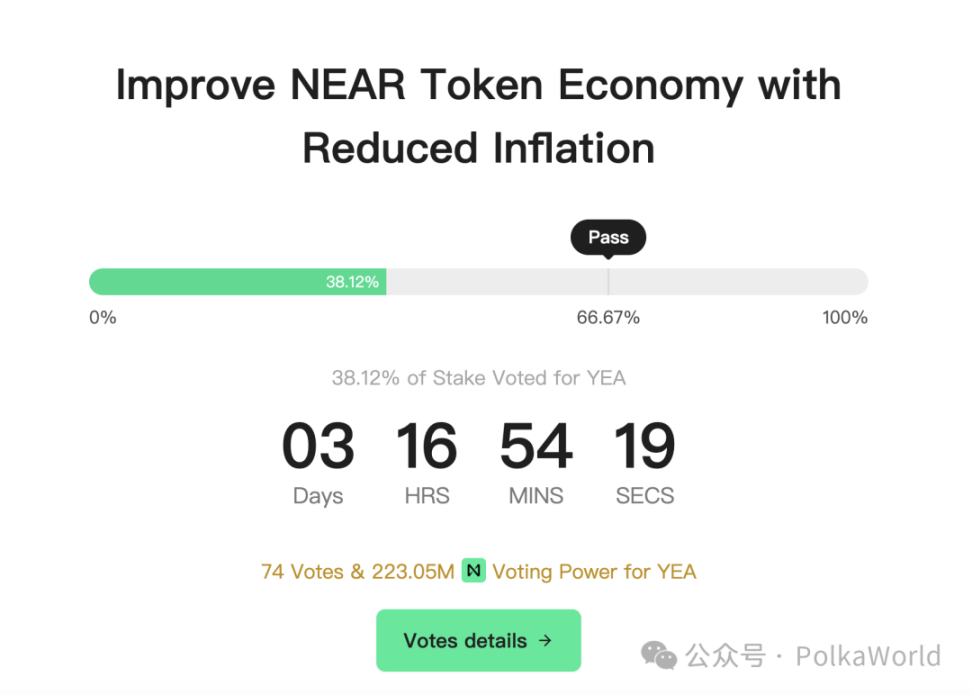Click the Pass badge above the progress bar
The width and height of the screenshot is (972, 695).
(x=608, y=237)
